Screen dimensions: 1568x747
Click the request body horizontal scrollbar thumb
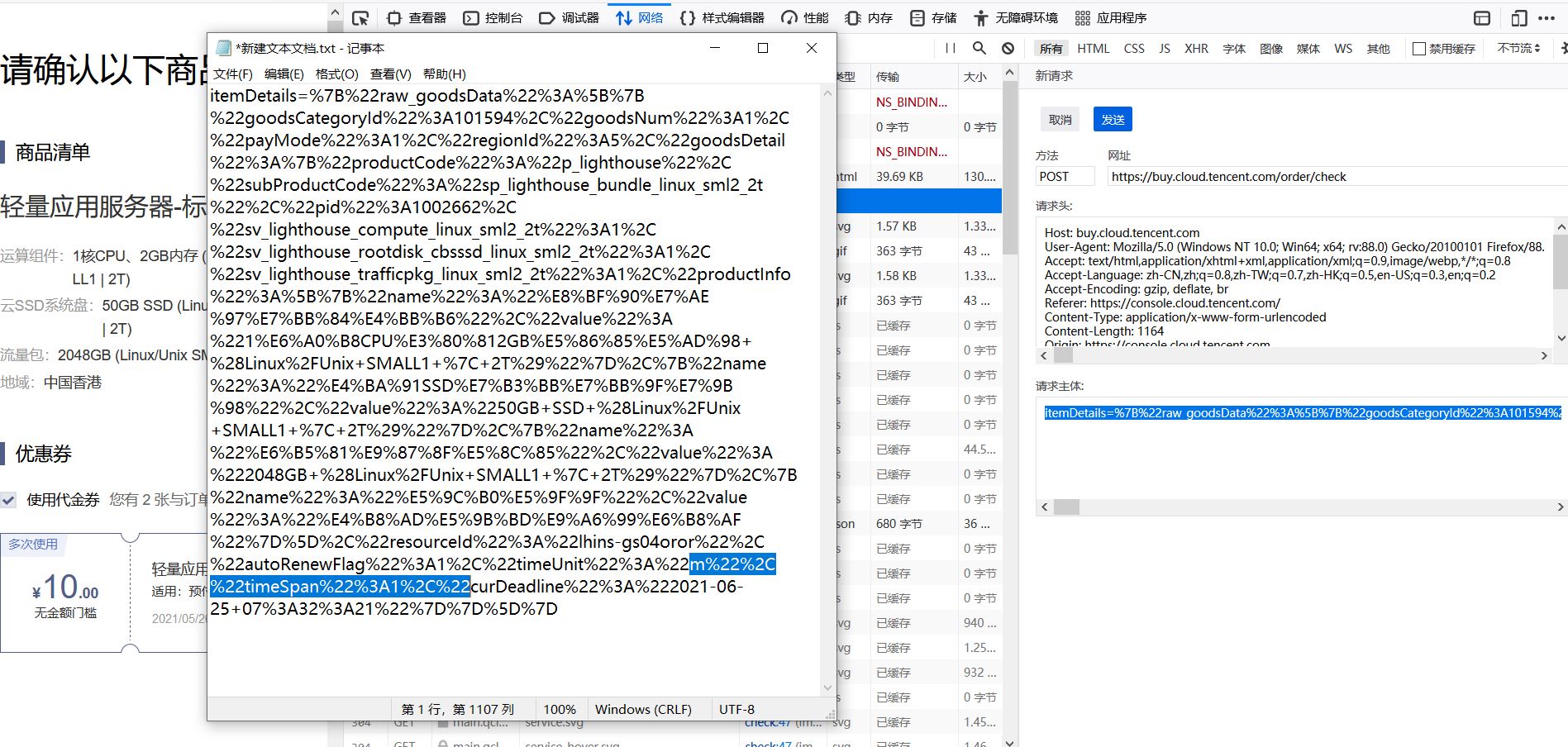point(1066,507)
